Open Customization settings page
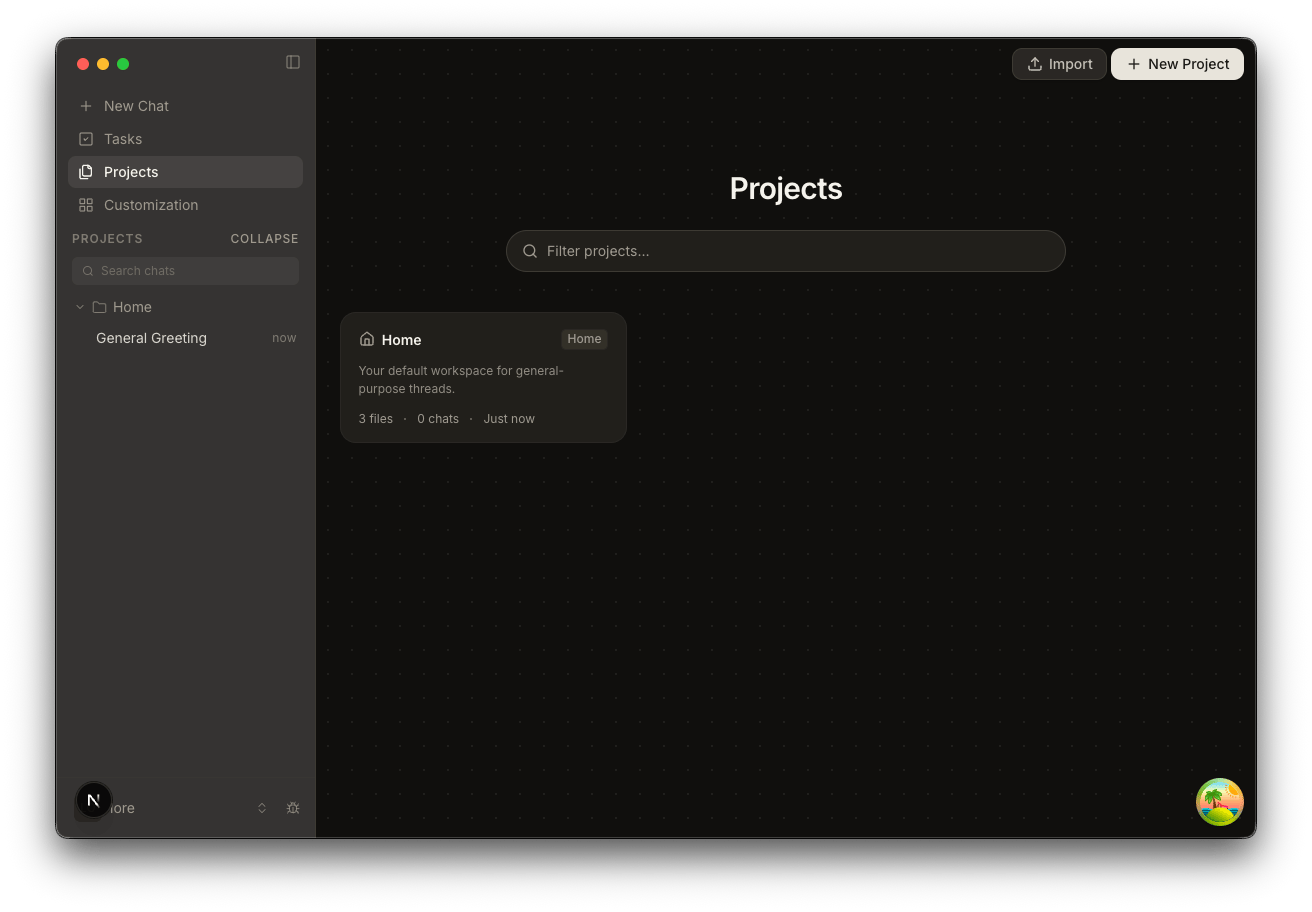Image resolution: width=1312 pixels, height=912 pixels. click(x=185, y=205)
